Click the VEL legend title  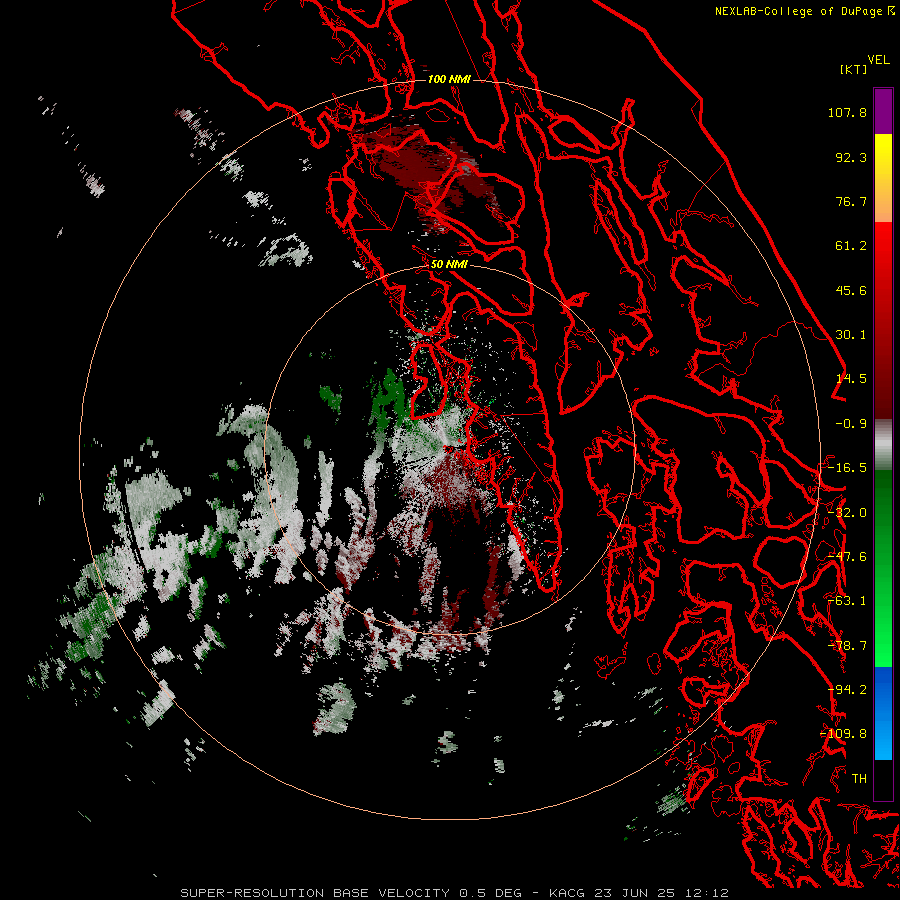point(878,60)
